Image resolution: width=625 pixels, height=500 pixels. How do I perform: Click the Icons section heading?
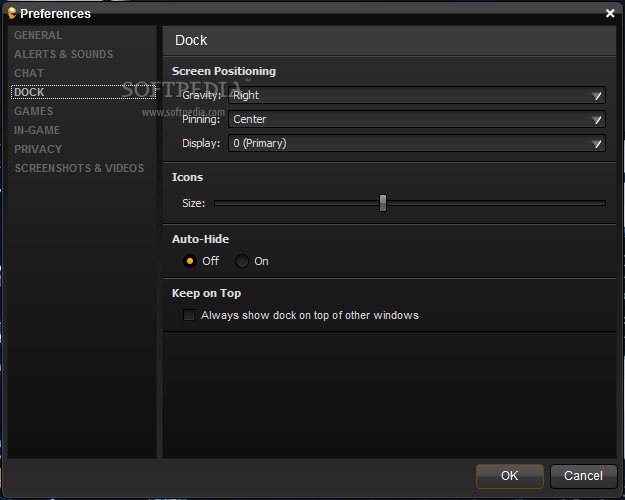[x=187, y=177]
